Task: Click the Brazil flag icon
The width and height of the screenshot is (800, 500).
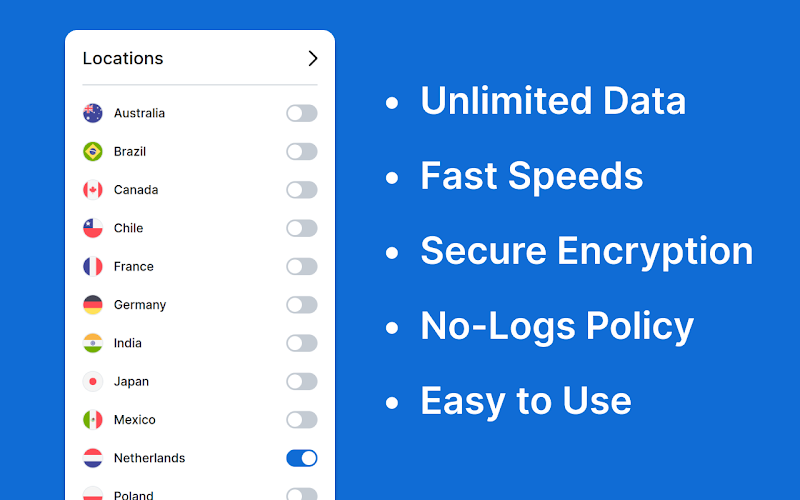Action: click(93, 152)
